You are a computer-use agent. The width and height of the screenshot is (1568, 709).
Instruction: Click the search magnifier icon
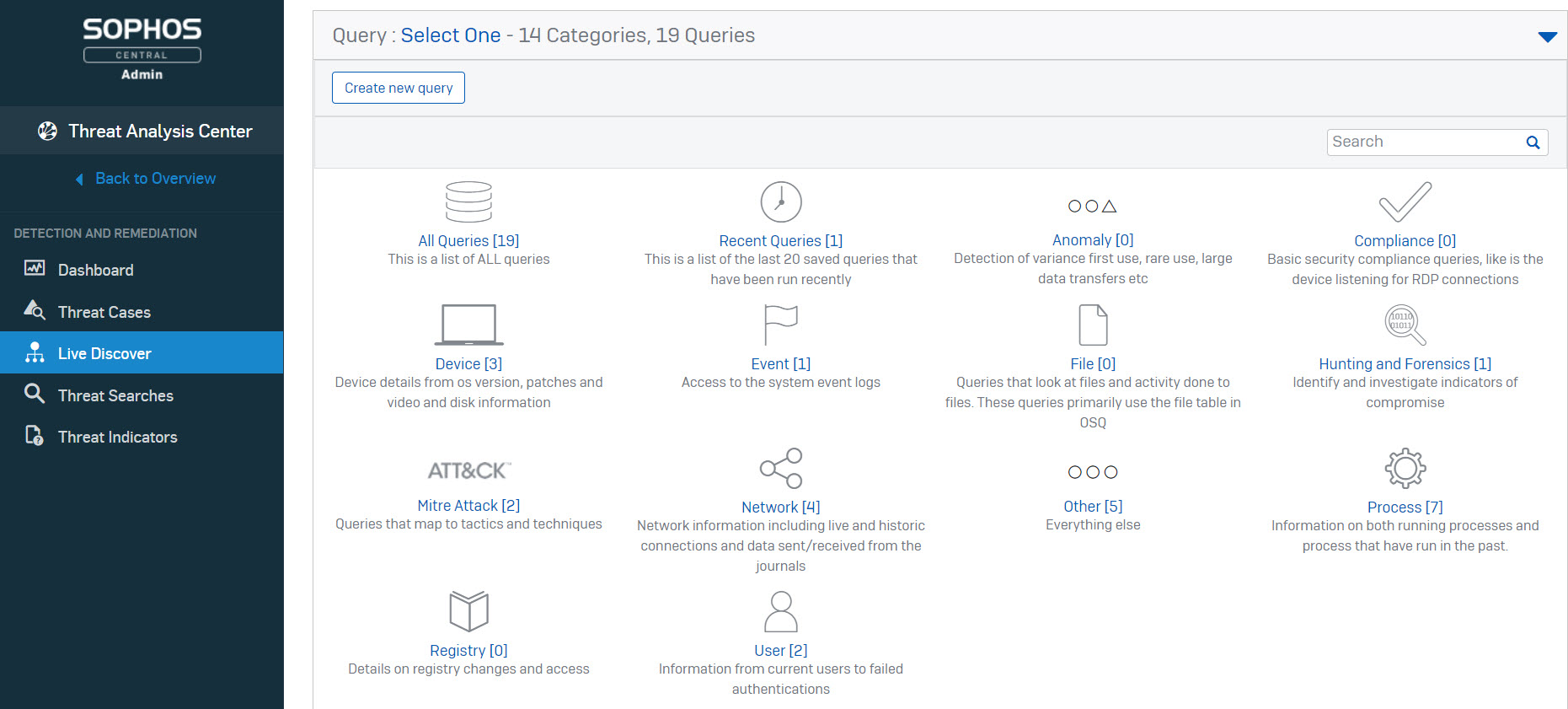[1533, 142]
